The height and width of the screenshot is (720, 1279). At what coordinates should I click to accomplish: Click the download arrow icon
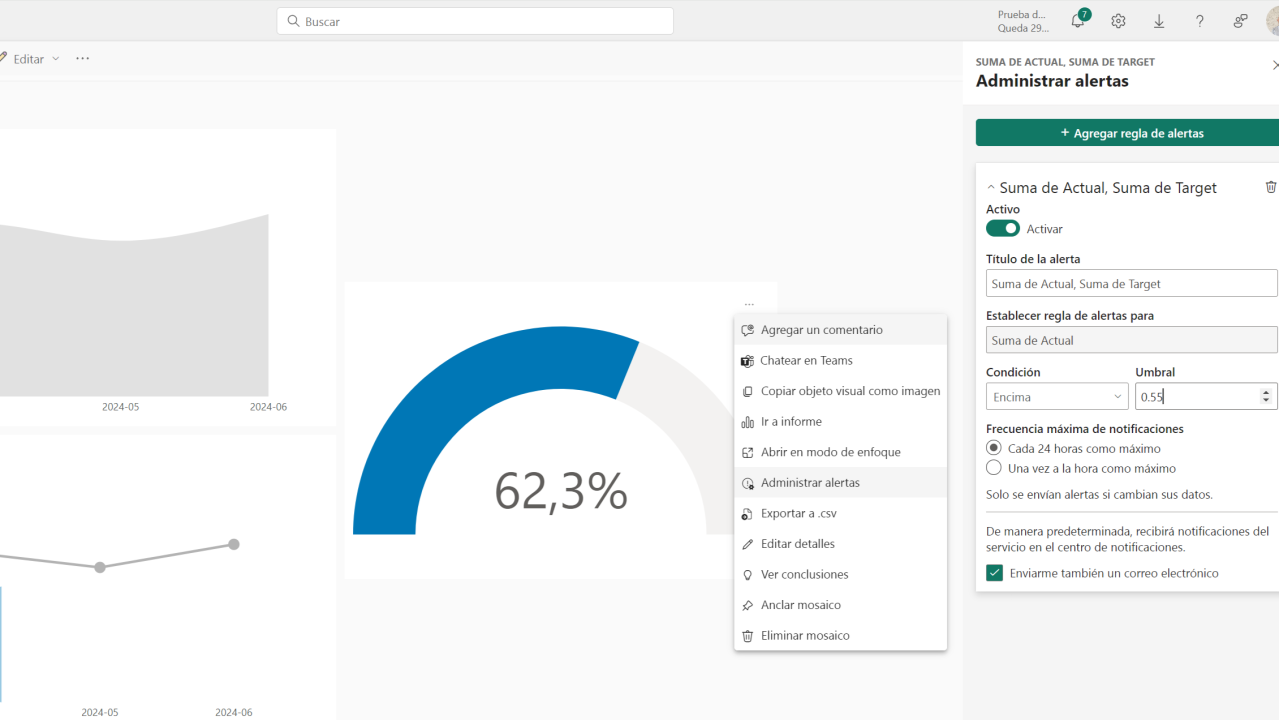tap(1159, 21)
